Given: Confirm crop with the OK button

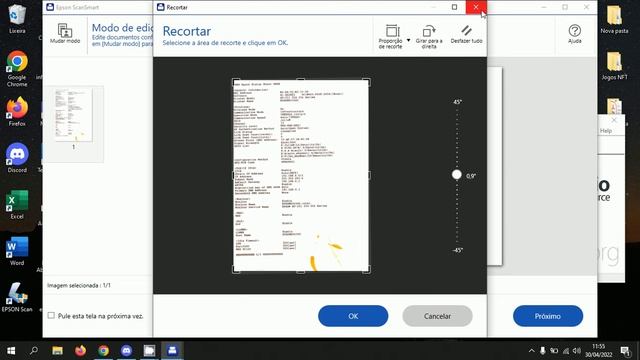Looking at the screenshot, I should (x=353, y=316).
